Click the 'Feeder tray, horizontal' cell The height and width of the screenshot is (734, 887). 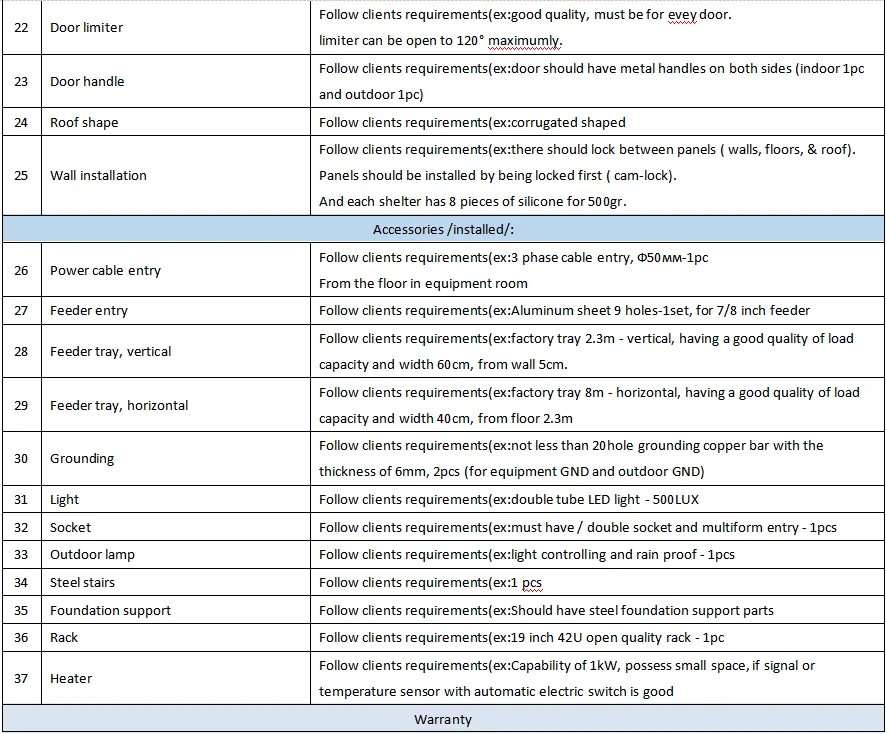point(176,405)
